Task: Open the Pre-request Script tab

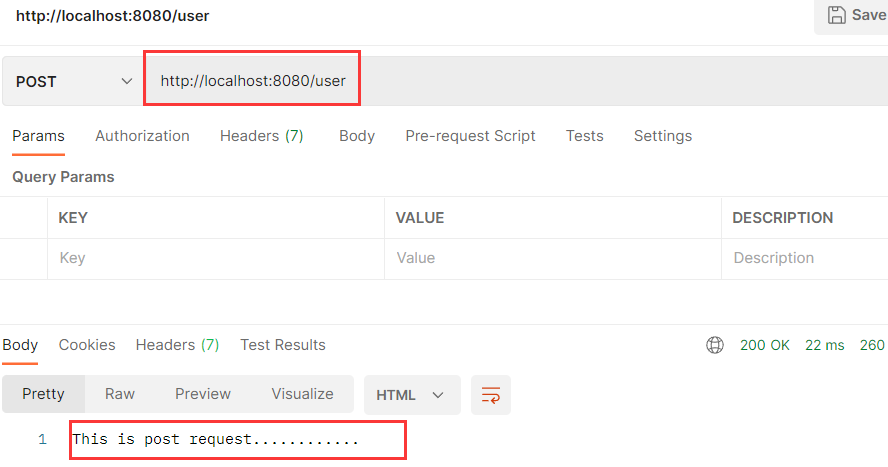Action: [x=470, y=136]
